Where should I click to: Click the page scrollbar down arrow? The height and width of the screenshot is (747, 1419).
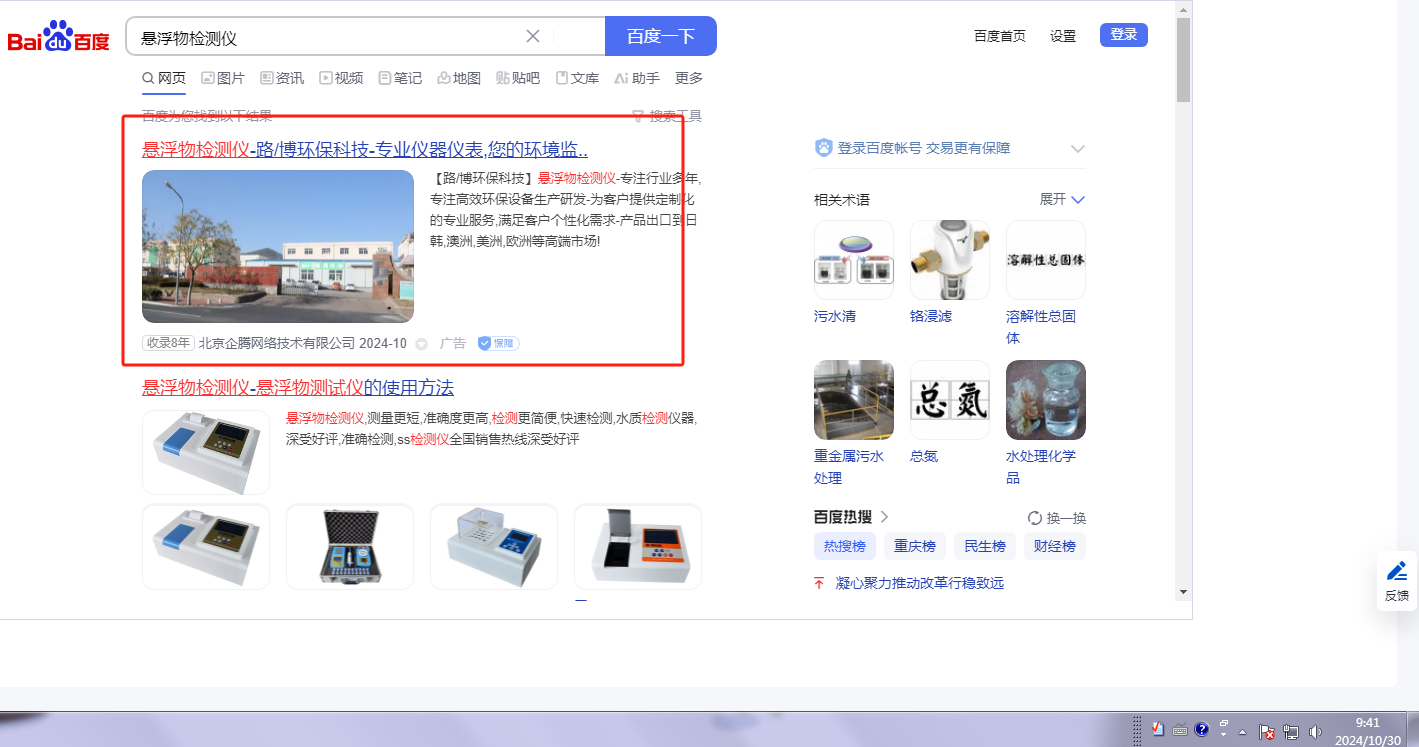click(1184, 592)
